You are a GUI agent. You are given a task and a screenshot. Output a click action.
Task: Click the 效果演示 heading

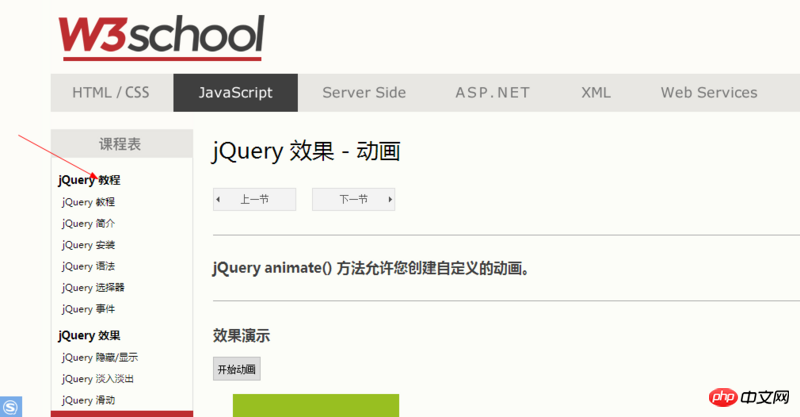point(241,336)
